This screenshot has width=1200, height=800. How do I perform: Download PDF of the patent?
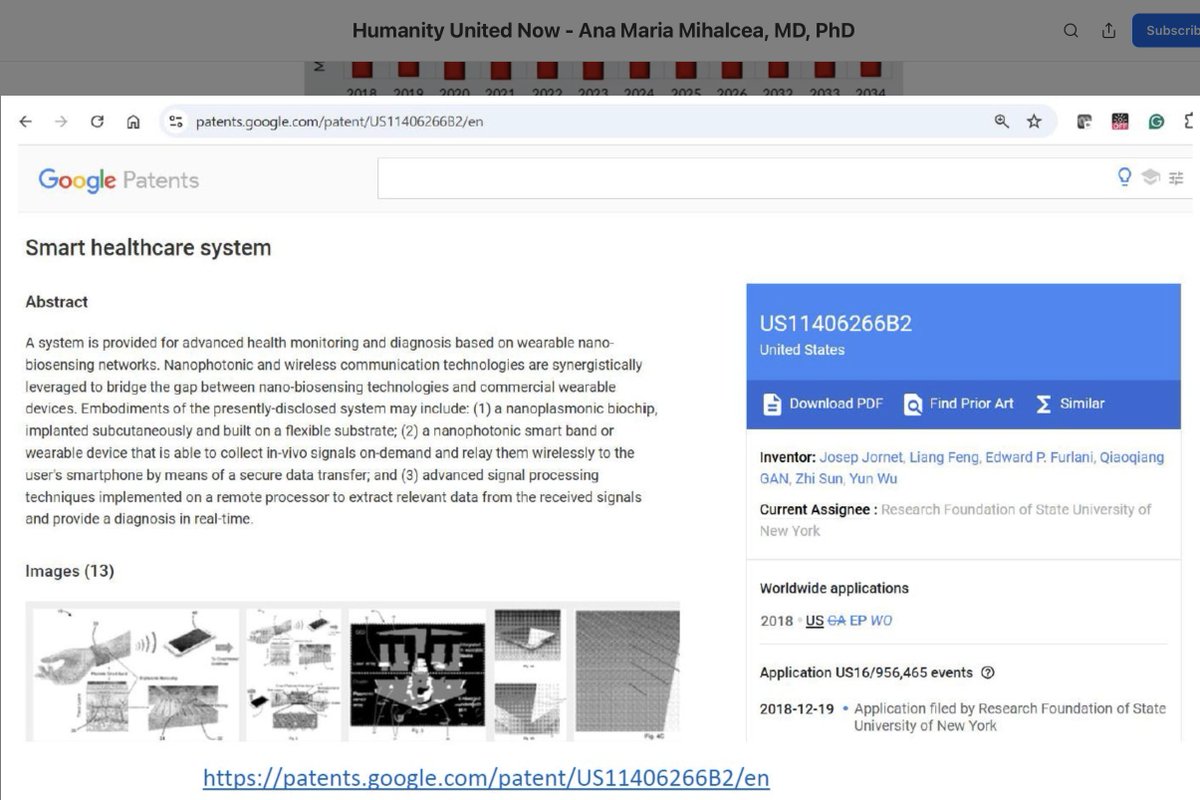[824, 404]
